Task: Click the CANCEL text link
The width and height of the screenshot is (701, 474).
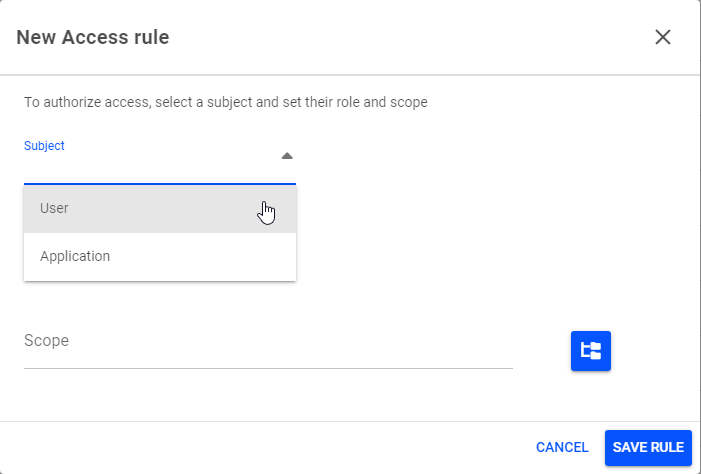Action: click(562, 448)
